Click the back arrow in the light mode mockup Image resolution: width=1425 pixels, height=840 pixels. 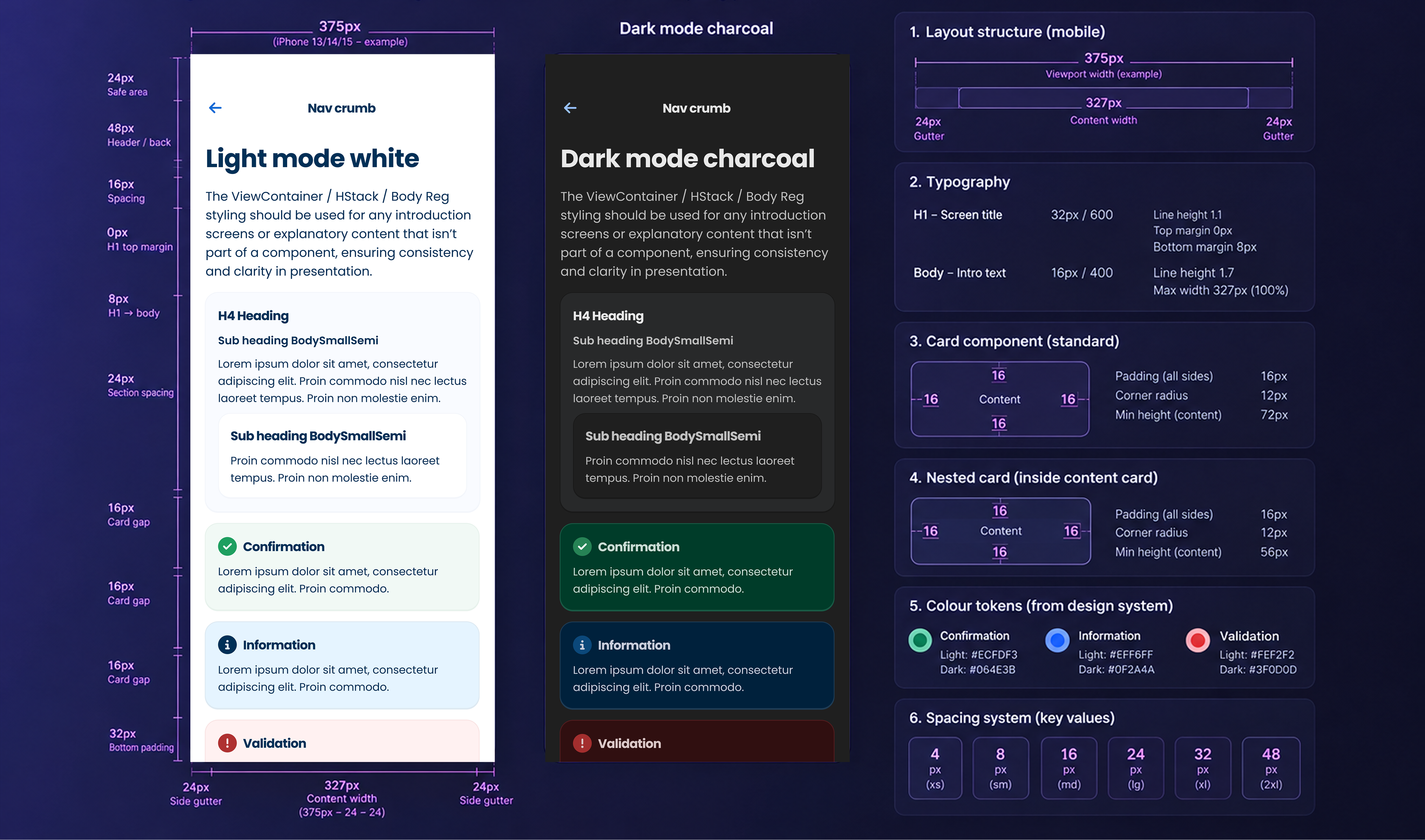click(x=215, y=108)
